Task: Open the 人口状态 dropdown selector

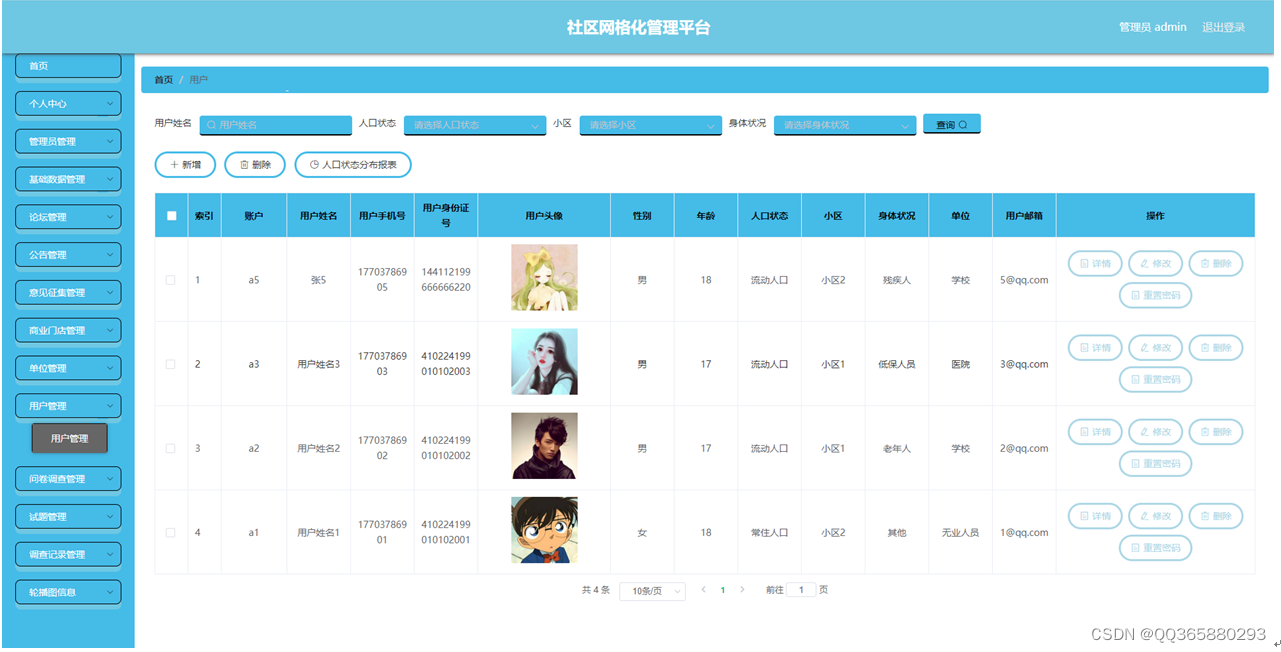Action: tap(474, 123)
